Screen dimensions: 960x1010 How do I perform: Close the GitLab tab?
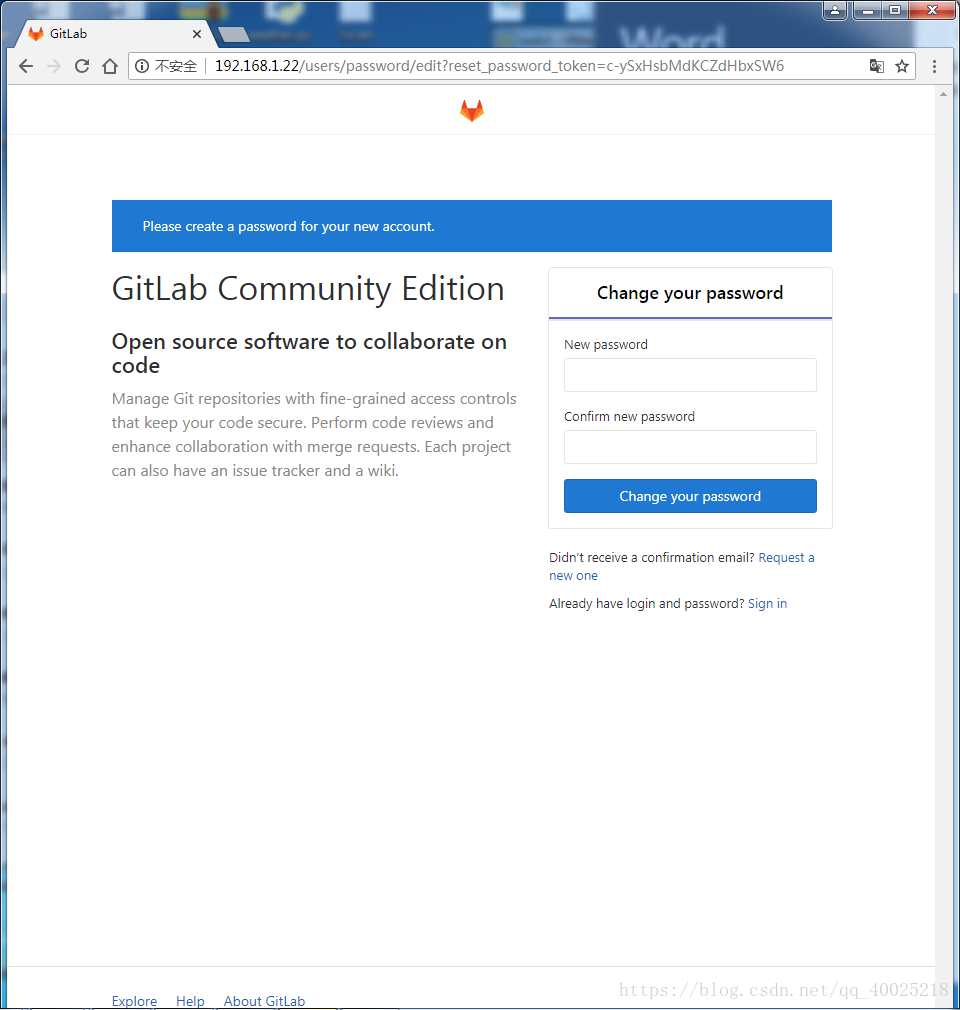197,34
